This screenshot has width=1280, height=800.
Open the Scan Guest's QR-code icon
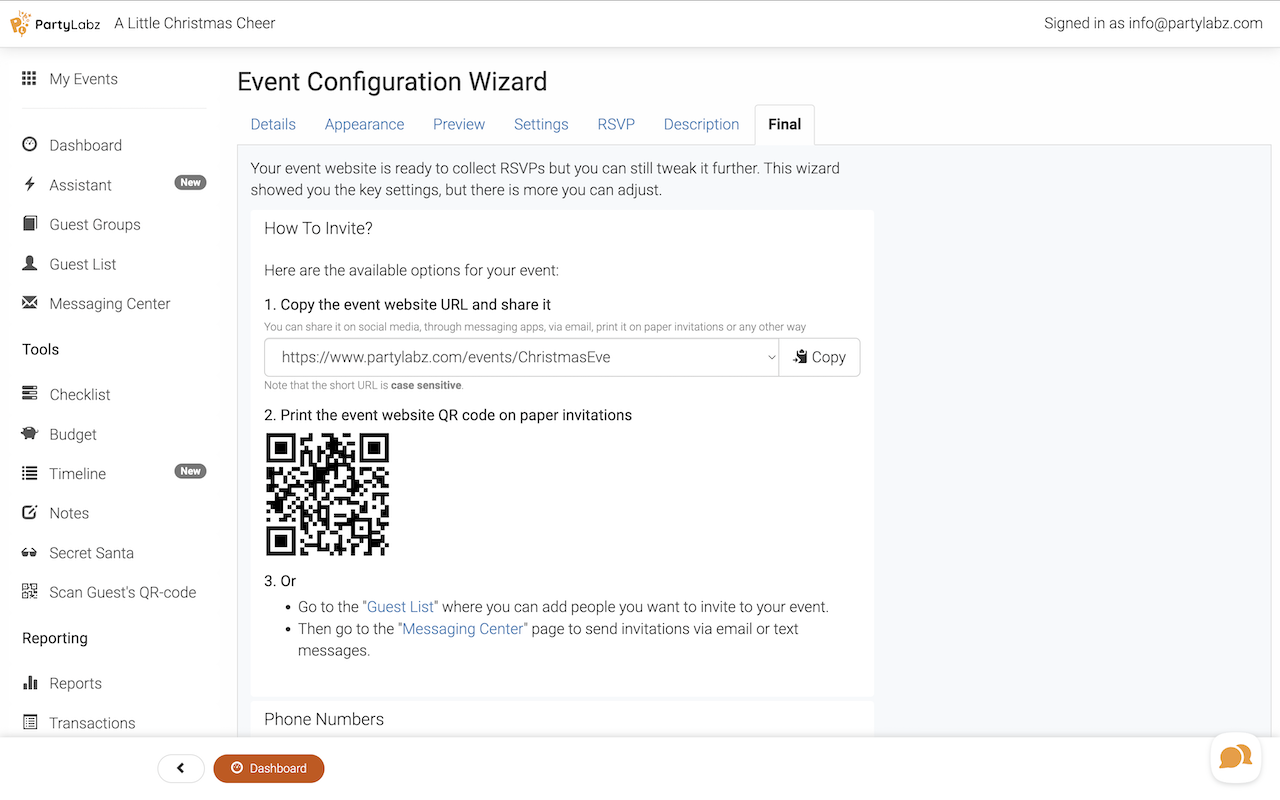30,592
